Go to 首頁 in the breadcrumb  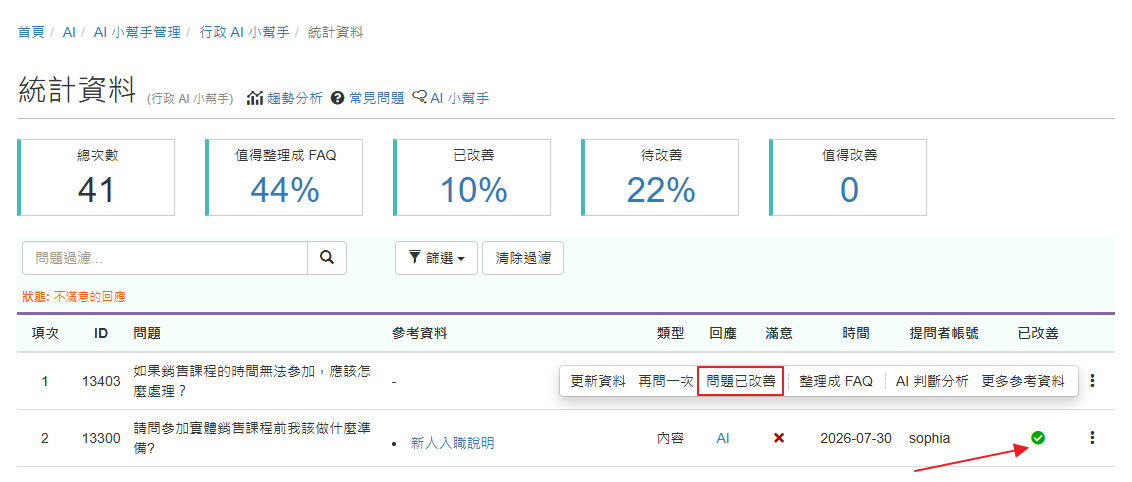pyautogui.click(x=31, y=32)
